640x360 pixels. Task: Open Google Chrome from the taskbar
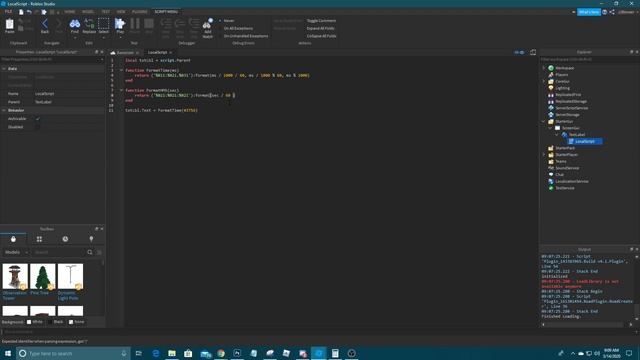pos(221,353)
